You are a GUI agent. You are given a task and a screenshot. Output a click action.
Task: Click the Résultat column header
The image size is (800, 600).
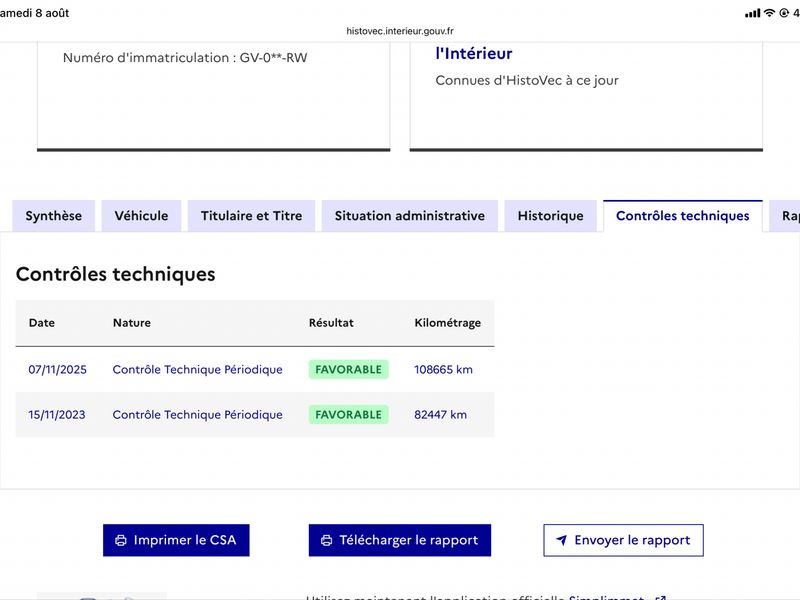click(x=331, y=323)
